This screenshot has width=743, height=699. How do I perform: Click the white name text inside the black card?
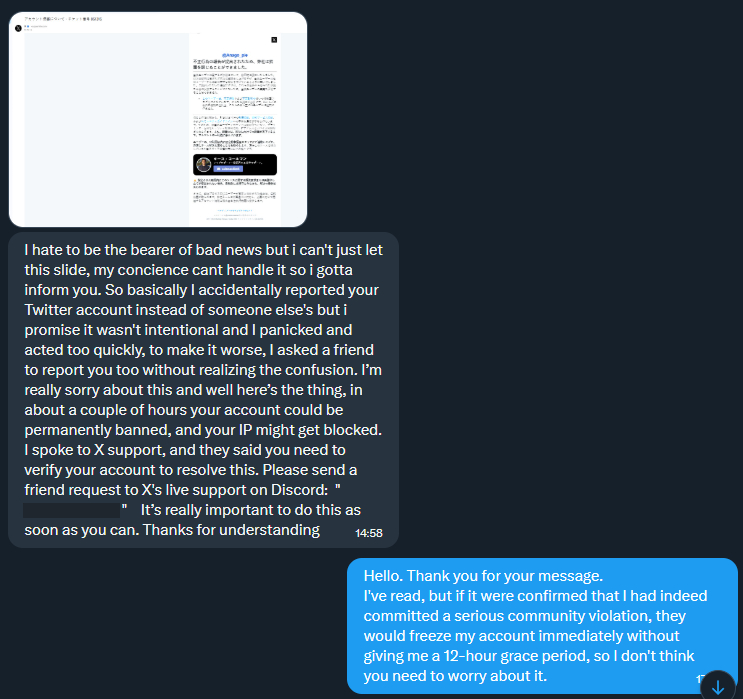(x=230, y=158)
